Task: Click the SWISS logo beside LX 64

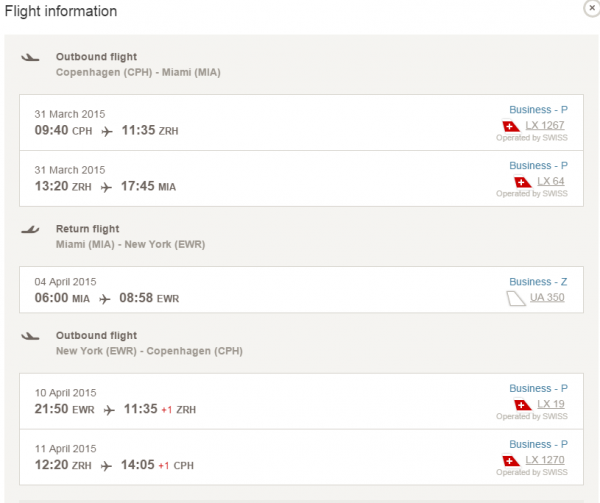Action: (x=522, y=182)
